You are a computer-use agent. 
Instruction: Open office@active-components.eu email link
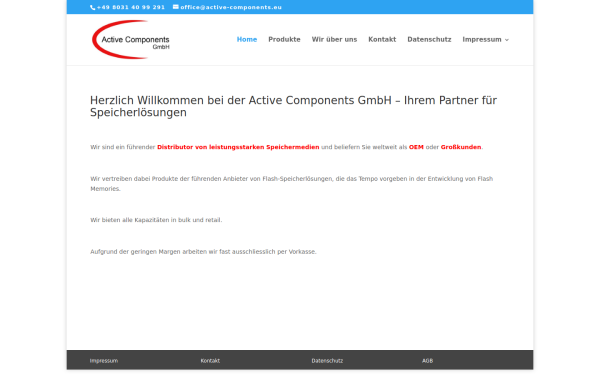click(x=231, y=7)
